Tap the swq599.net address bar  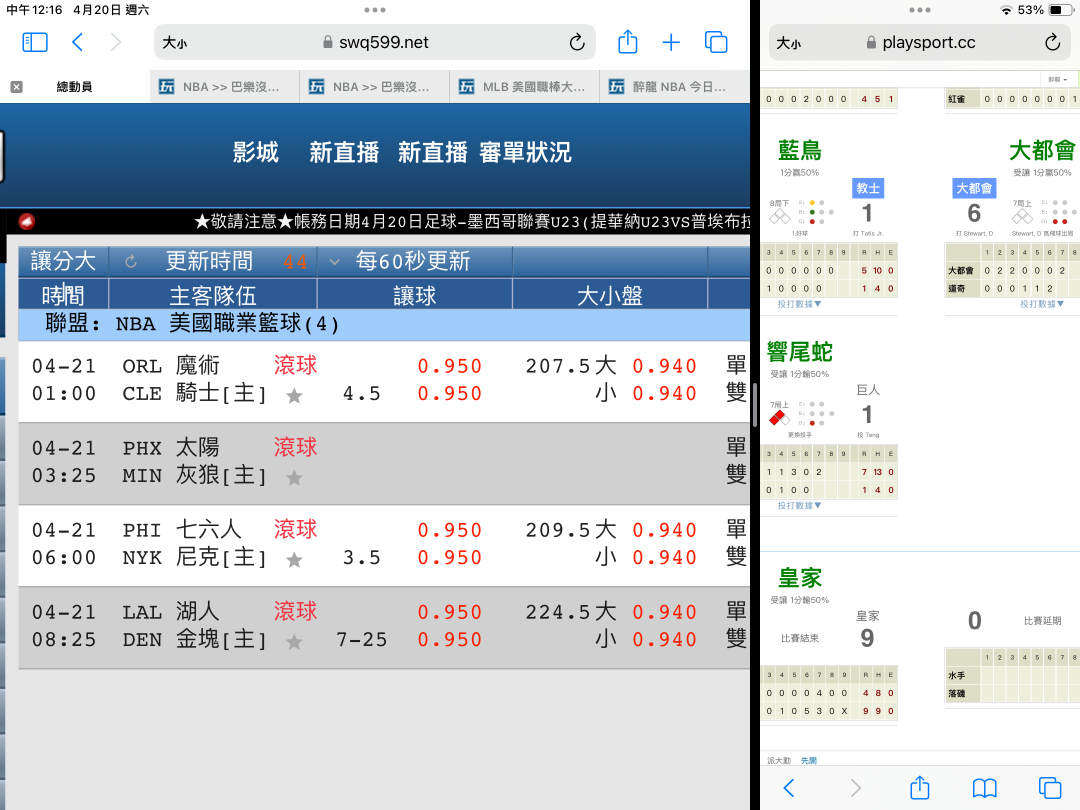click(x=375, y=43)
